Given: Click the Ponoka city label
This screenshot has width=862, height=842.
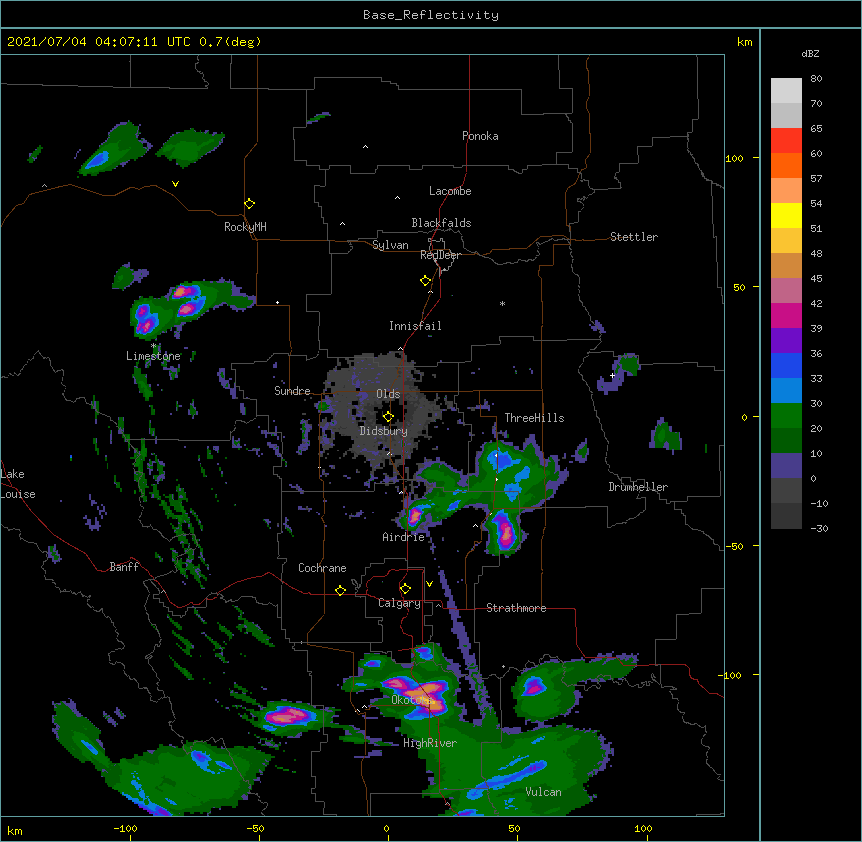Looking at the screenshot, I should coord(480,136).
